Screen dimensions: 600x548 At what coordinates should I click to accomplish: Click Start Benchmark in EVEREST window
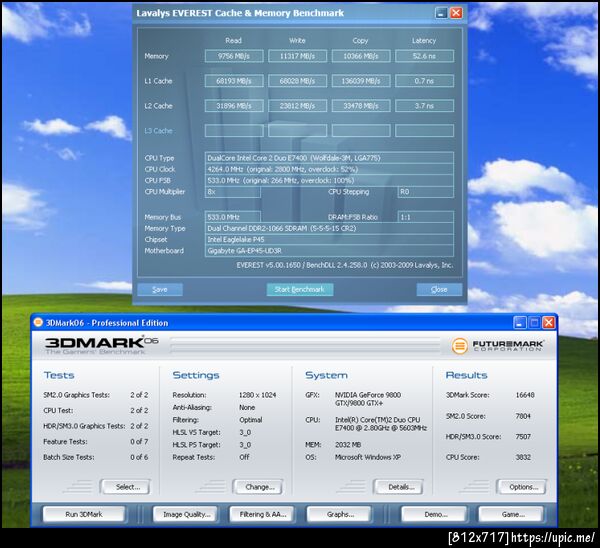(300, 289)
